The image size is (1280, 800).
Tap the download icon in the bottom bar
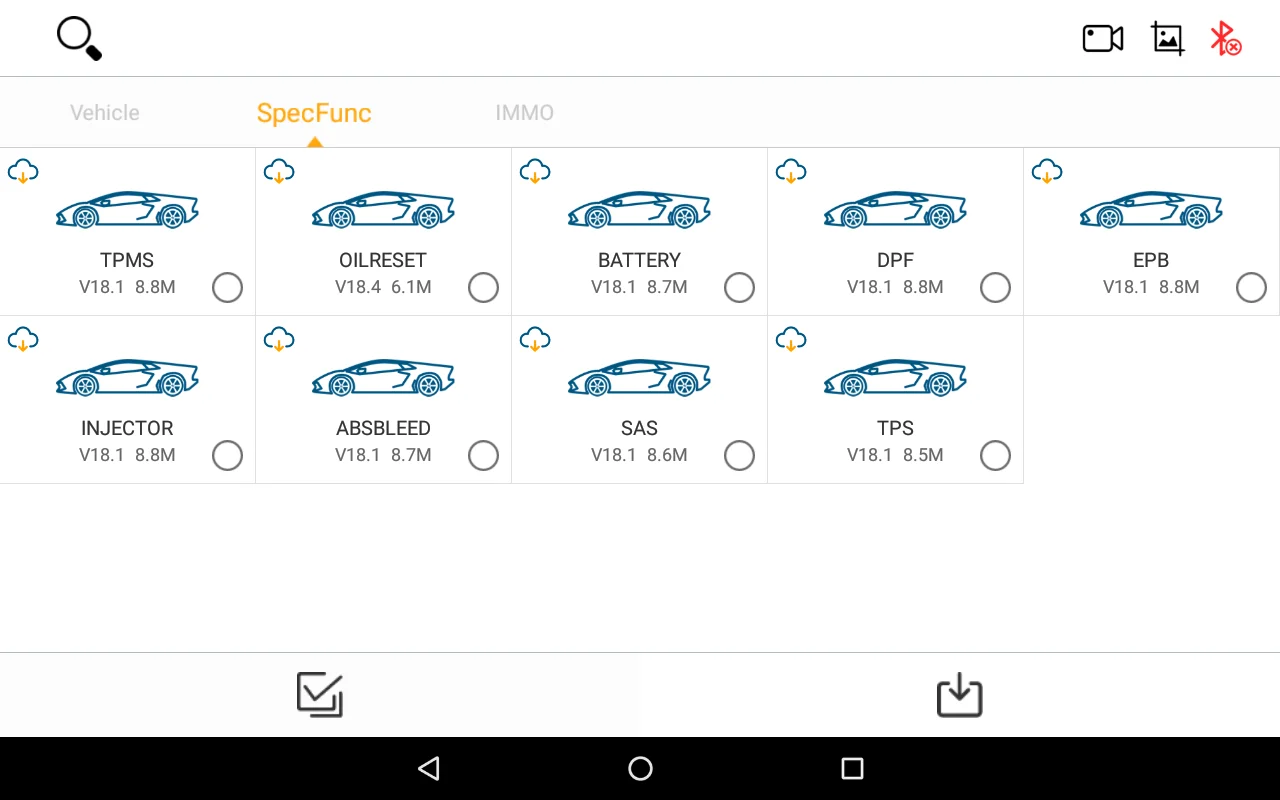(x=959, y=695)
